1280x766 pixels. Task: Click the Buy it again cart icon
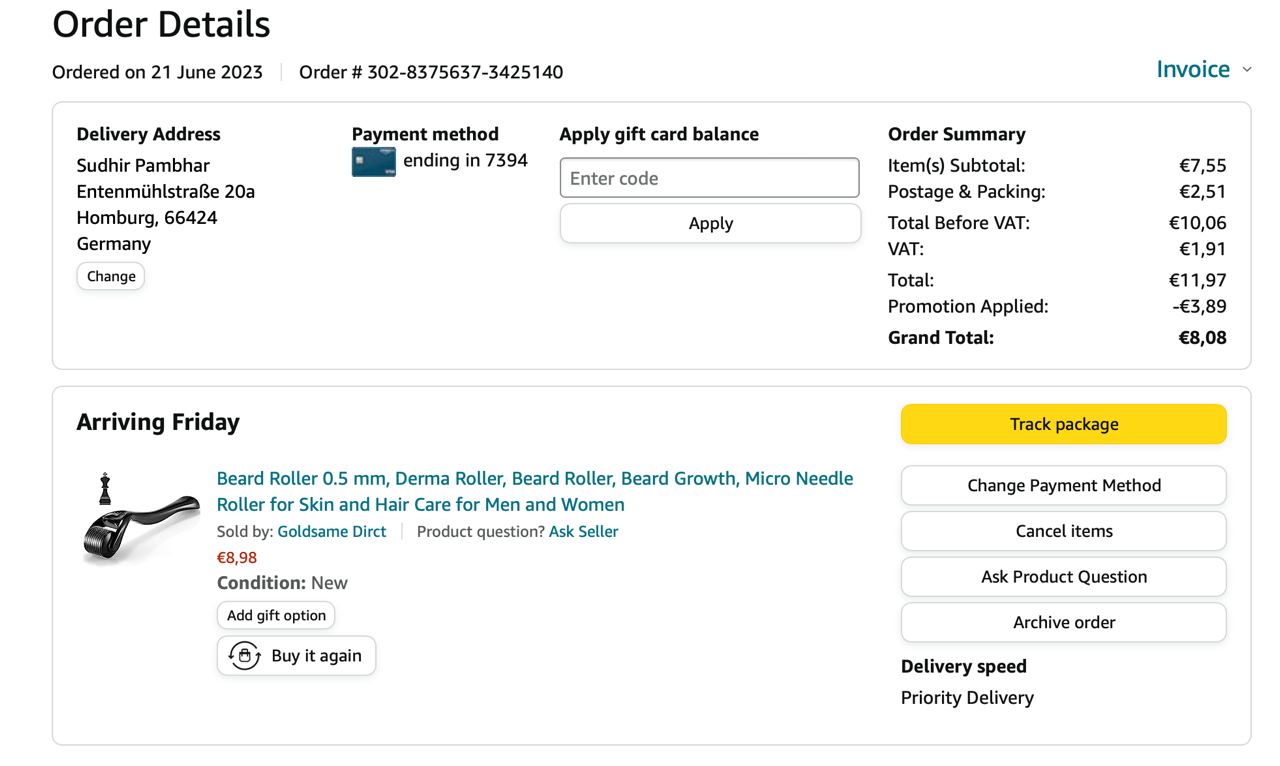[x=245, y=656]
